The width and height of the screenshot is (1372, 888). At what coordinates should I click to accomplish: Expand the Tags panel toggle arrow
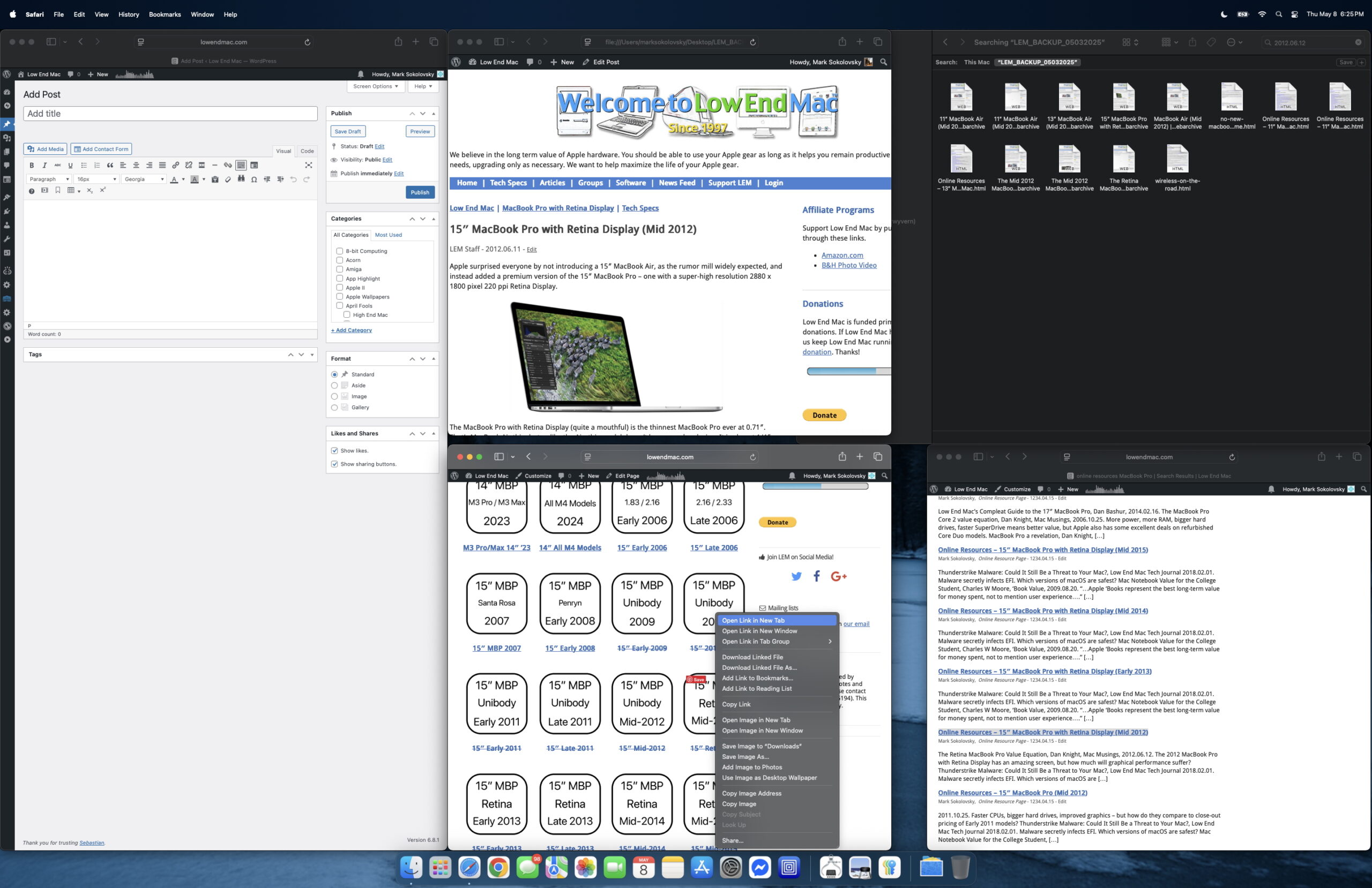pos(312,355)
